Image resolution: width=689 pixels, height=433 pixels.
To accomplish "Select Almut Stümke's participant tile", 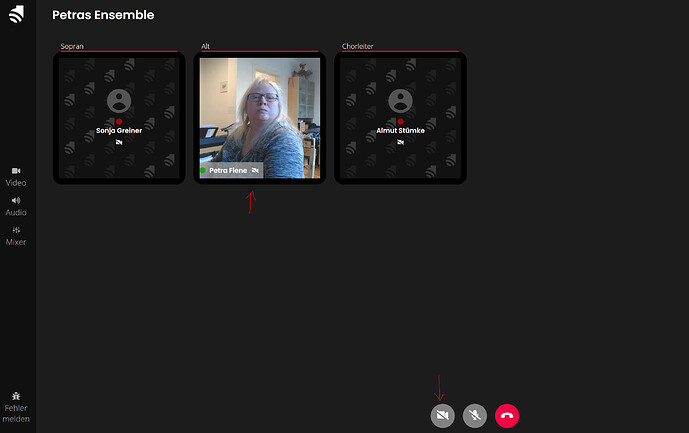I will tap(400, 118).
